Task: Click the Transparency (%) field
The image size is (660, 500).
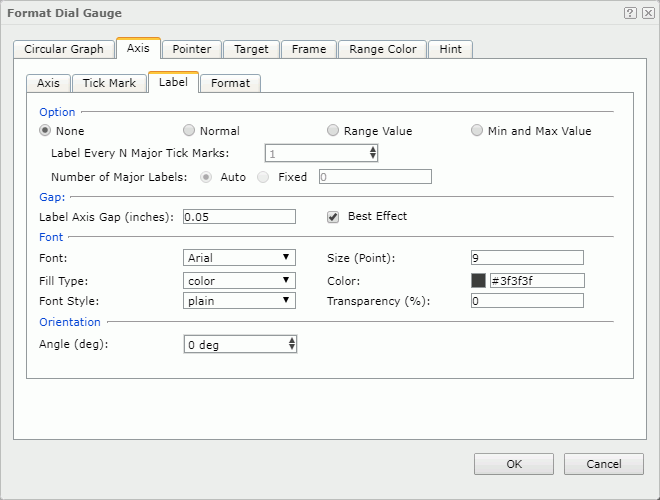Action: pos(527,301)
